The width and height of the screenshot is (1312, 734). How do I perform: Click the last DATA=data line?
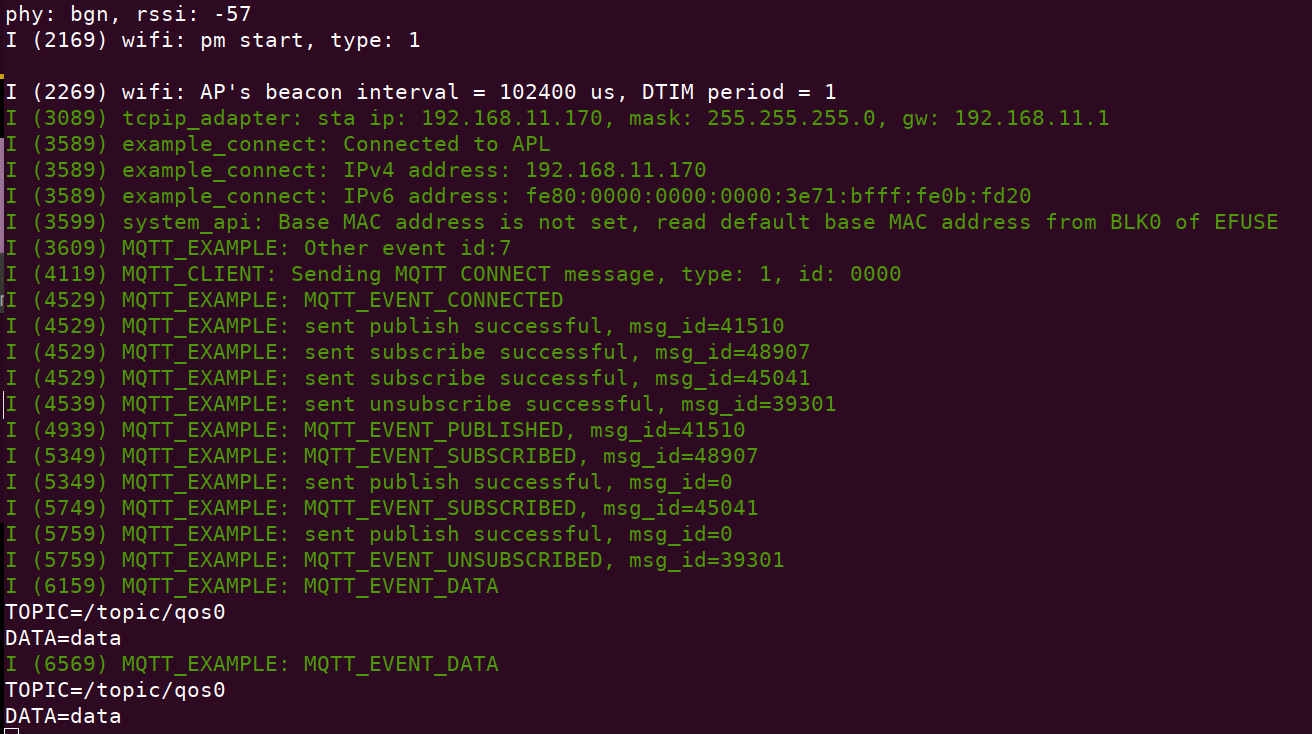pos(63,716)
